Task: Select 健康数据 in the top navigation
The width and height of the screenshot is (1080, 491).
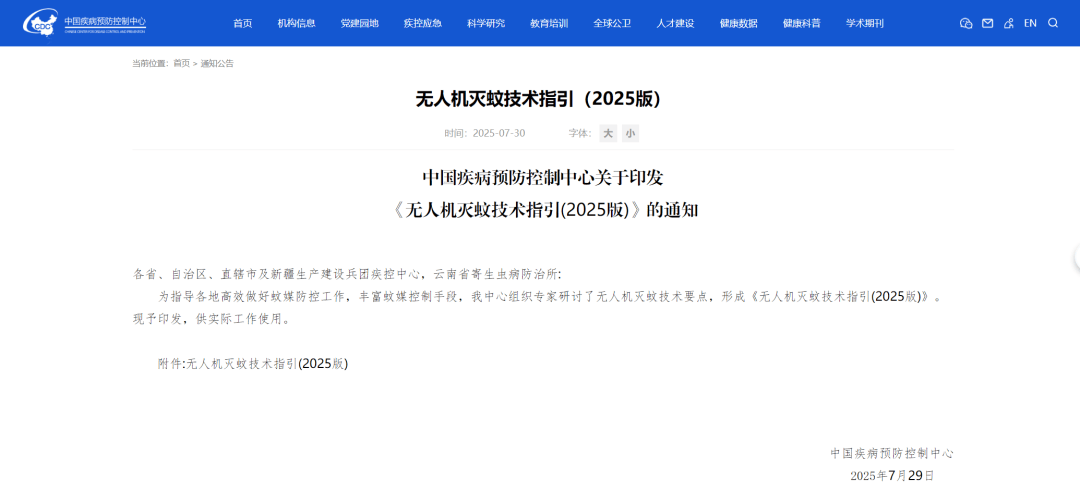Action: click(738, 23)
